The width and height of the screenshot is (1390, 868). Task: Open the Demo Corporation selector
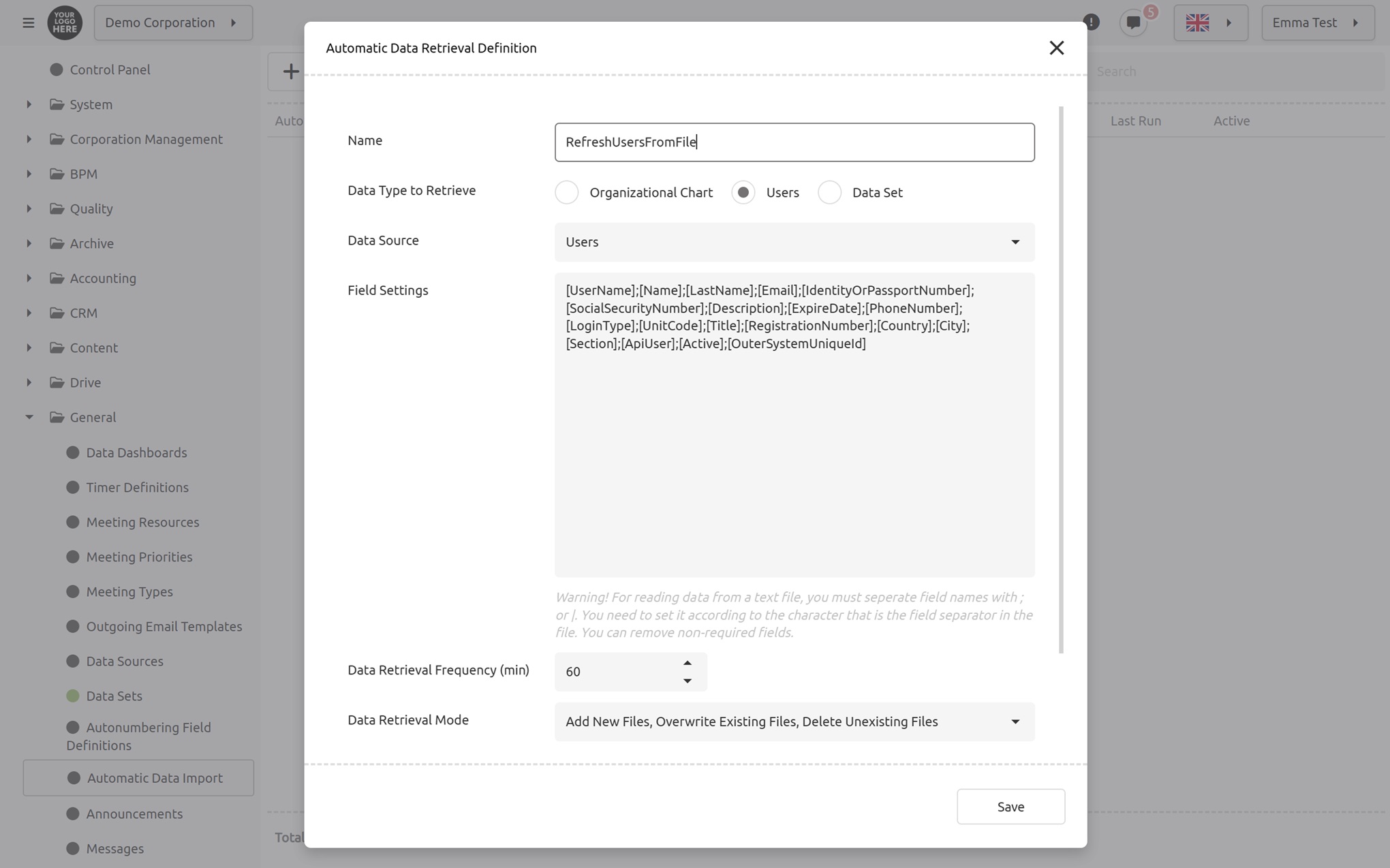tap(173, 22)
